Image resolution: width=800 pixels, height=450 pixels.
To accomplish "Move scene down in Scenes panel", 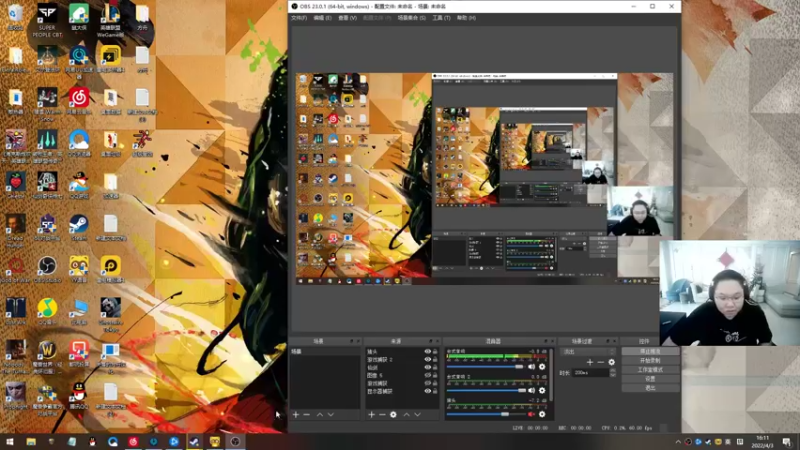I will click(331, 415).
